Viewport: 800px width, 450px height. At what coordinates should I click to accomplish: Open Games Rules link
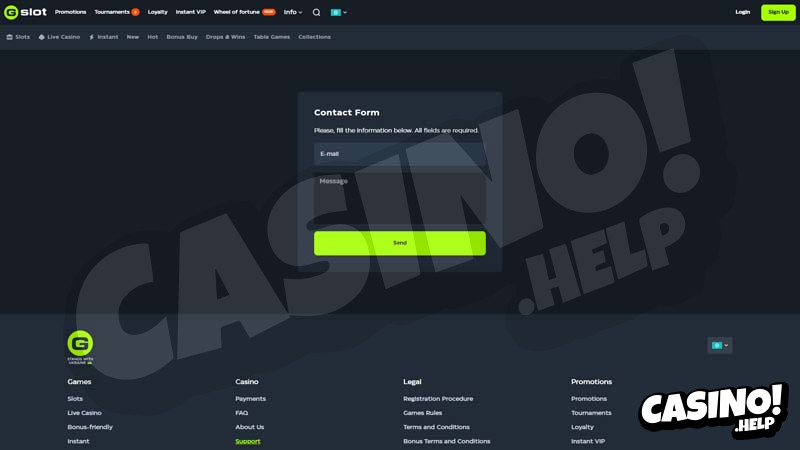tap(422, 413)
